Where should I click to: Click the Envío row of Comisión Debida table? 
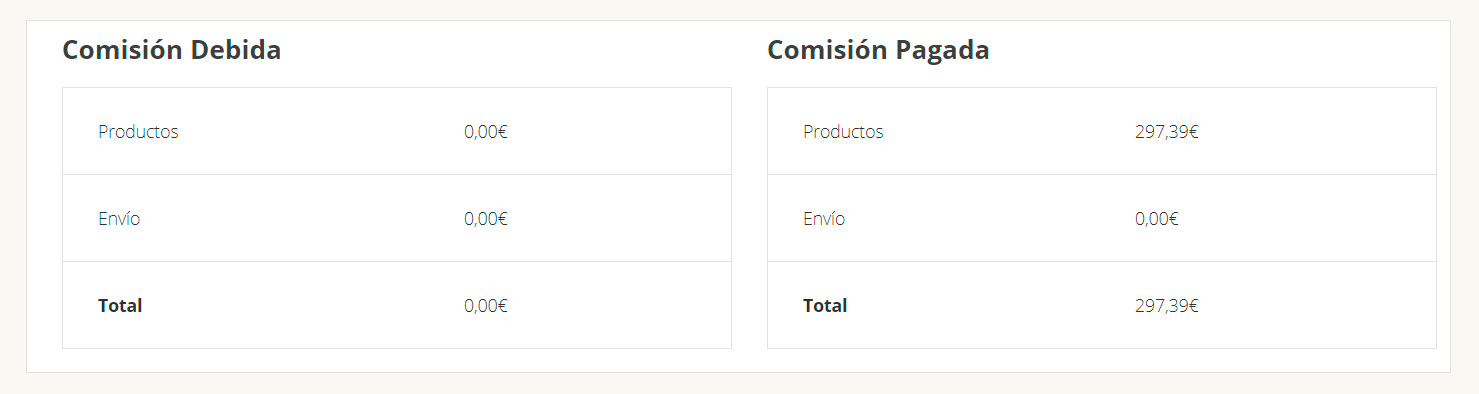[x=397, y=218]
